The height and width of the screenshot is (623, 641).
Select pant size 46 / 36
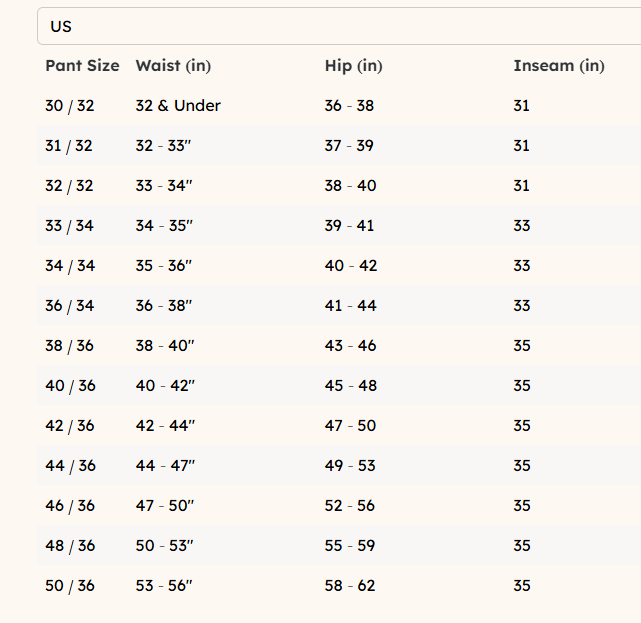69,506
